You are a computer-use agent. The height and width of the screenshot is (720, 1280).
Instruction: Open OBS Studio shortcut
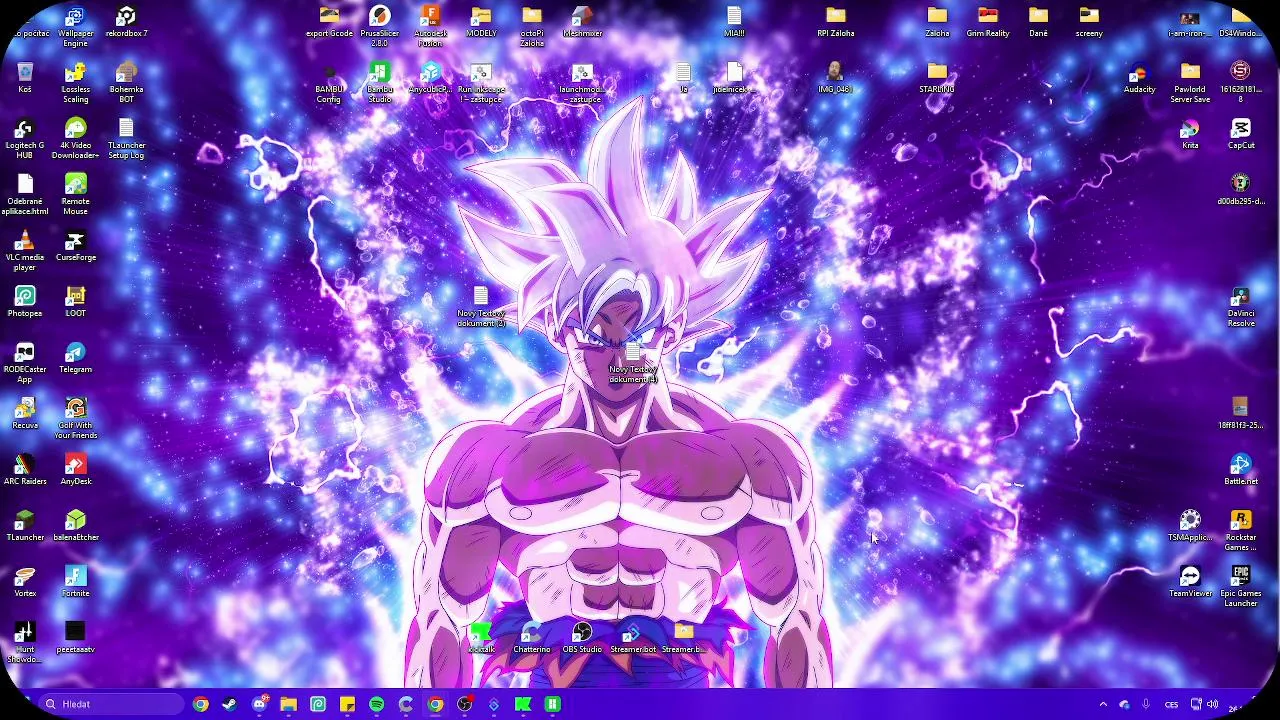click(582, 638)
